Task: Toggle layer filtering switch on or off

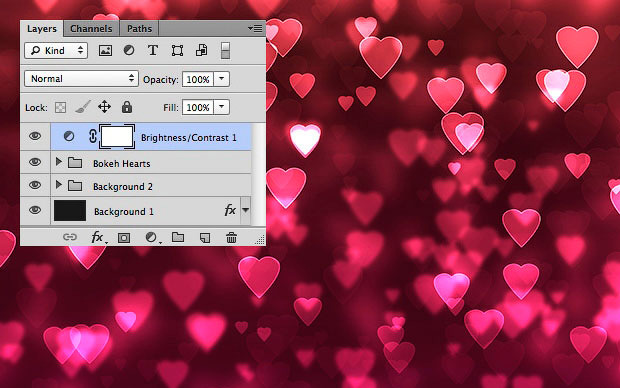Action: 225,51
